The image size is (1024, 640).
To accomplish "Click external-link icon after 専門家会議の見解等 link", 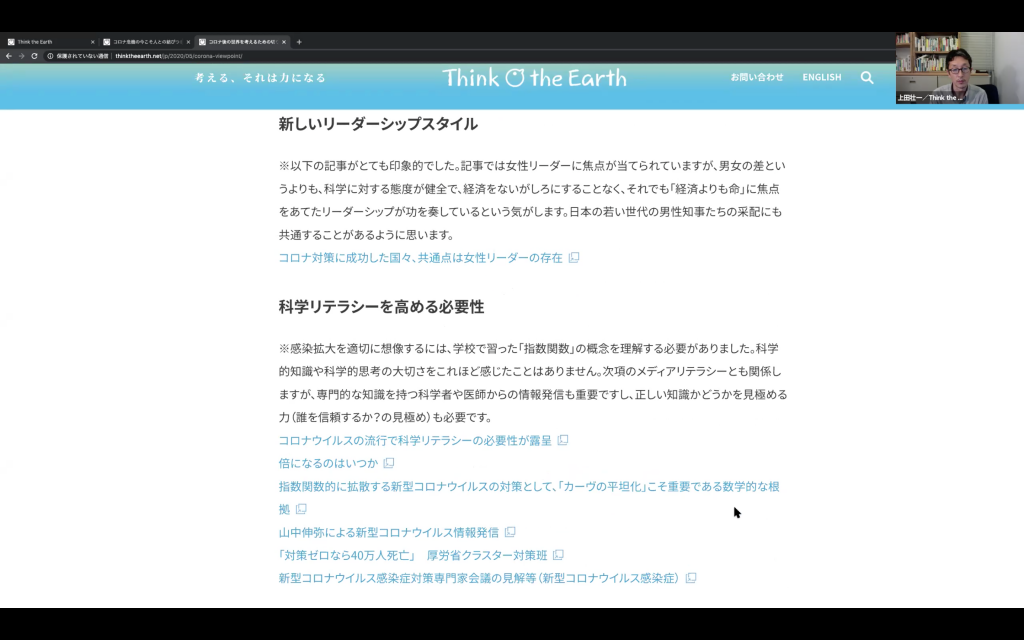I will [691, 578].
